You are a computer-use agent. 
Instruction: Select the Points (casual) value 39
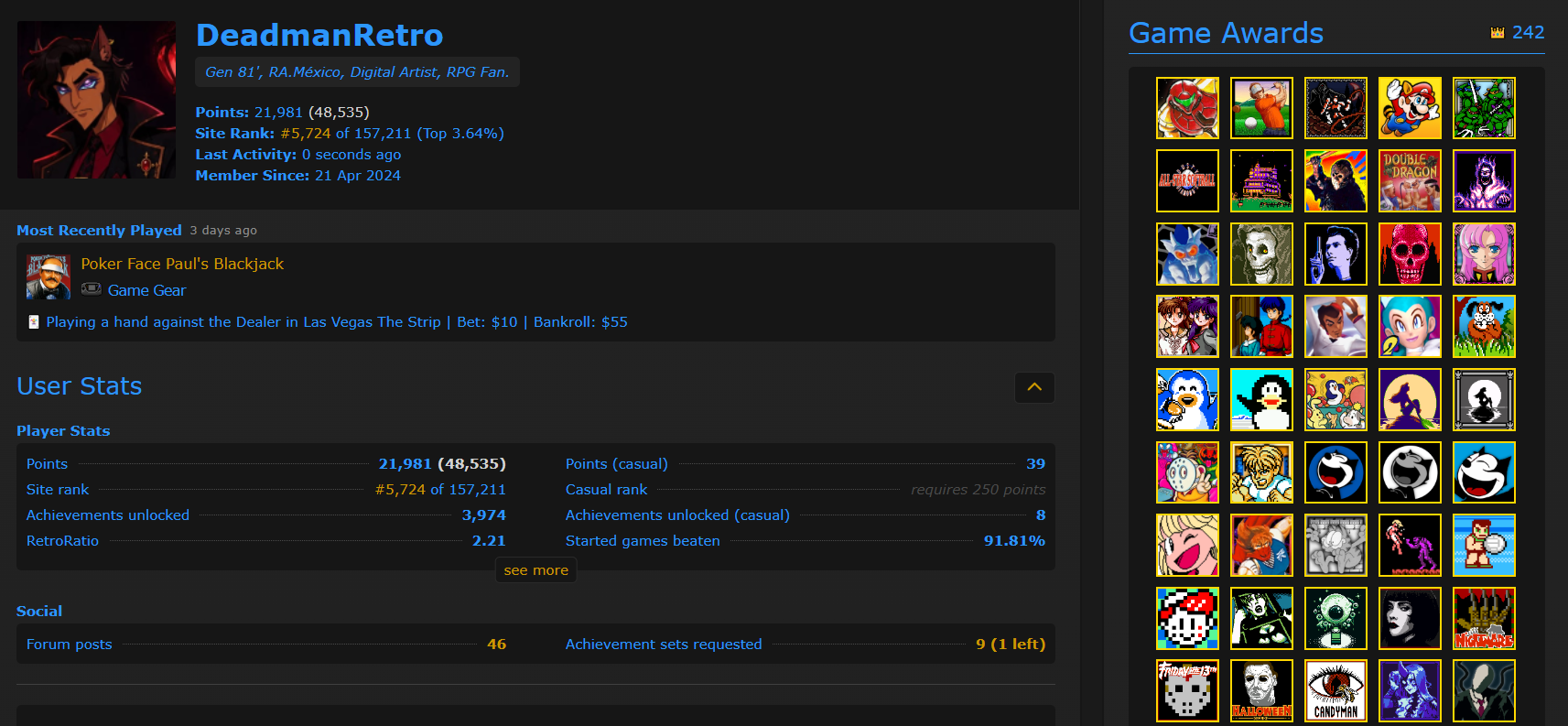pos(1035,464)
